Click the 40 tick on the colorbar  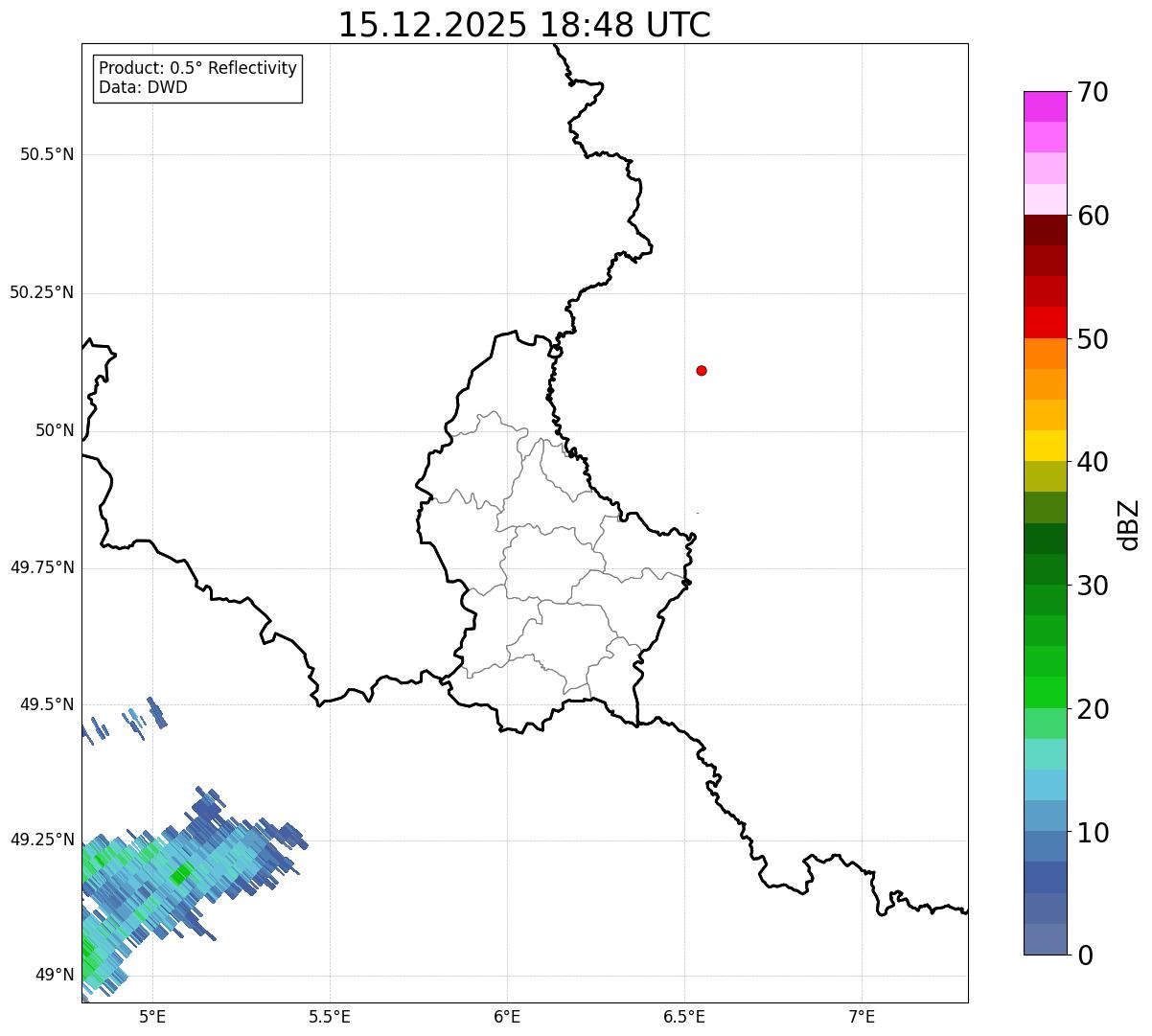(1094, 462)
